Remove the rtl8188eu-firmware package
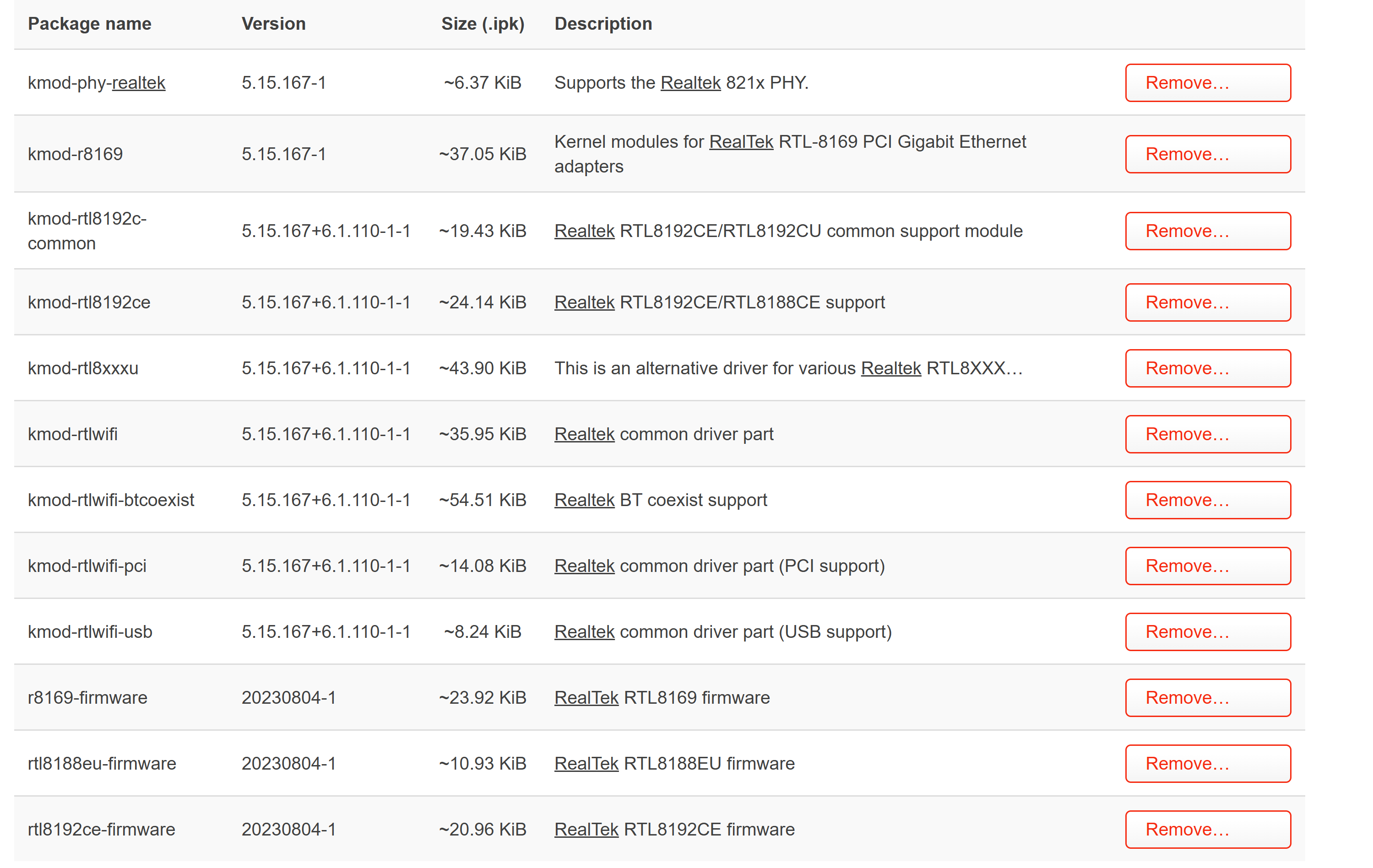 click(x=1208, y=764)
